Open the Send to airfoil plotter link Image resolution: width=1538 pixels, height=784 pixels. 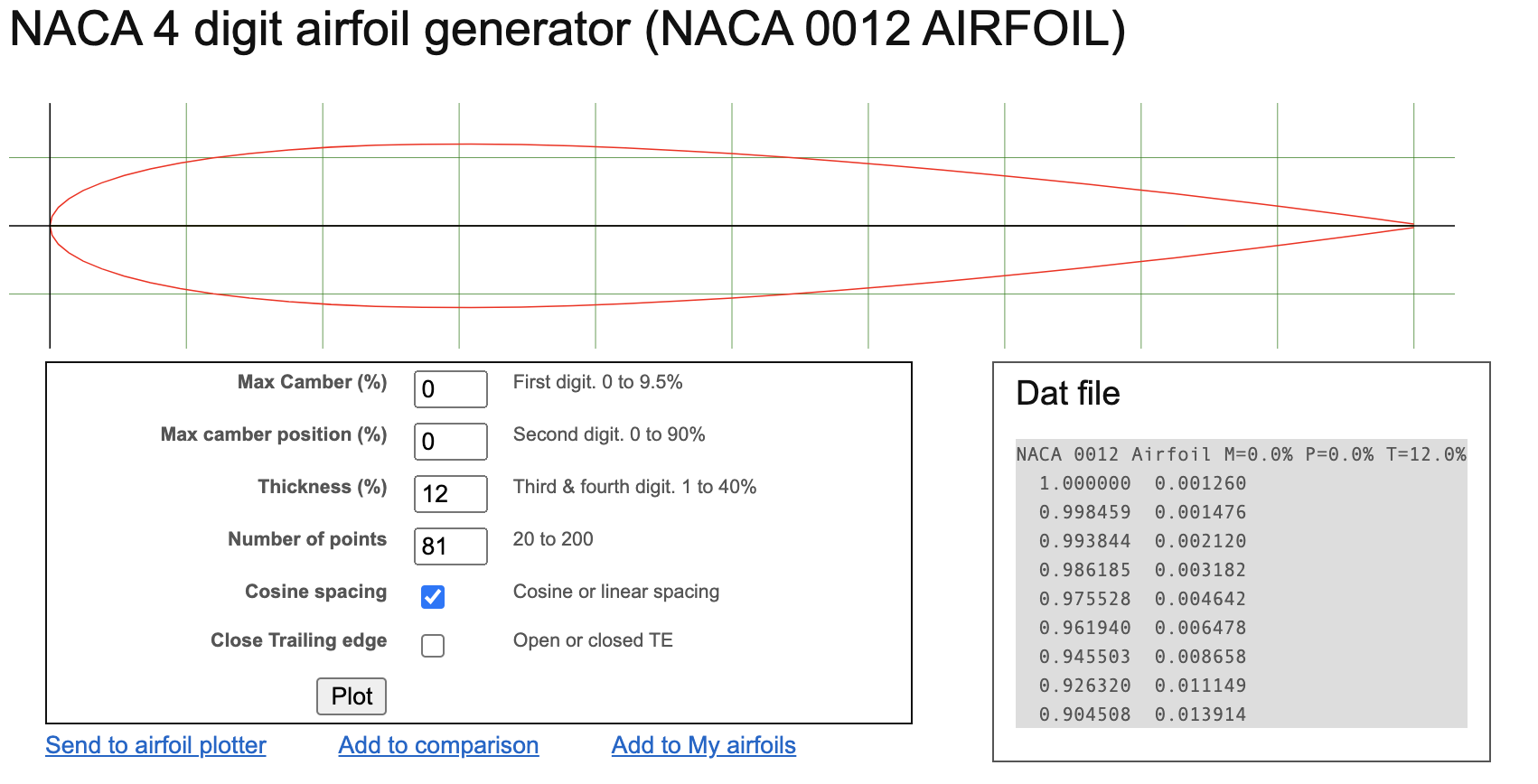(155, 745)
